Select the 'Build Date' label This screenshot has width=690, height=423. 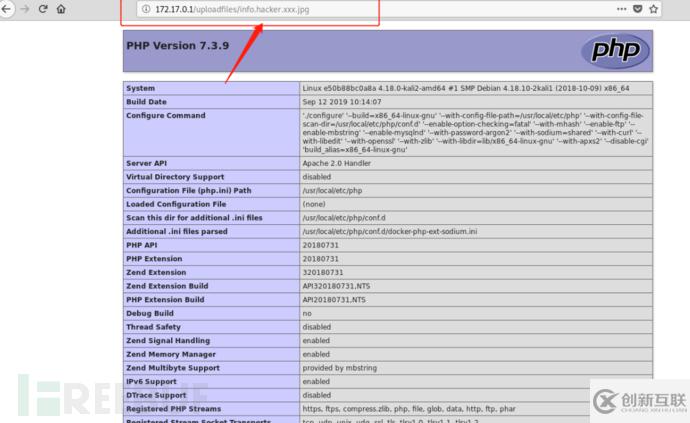point(146,102)
